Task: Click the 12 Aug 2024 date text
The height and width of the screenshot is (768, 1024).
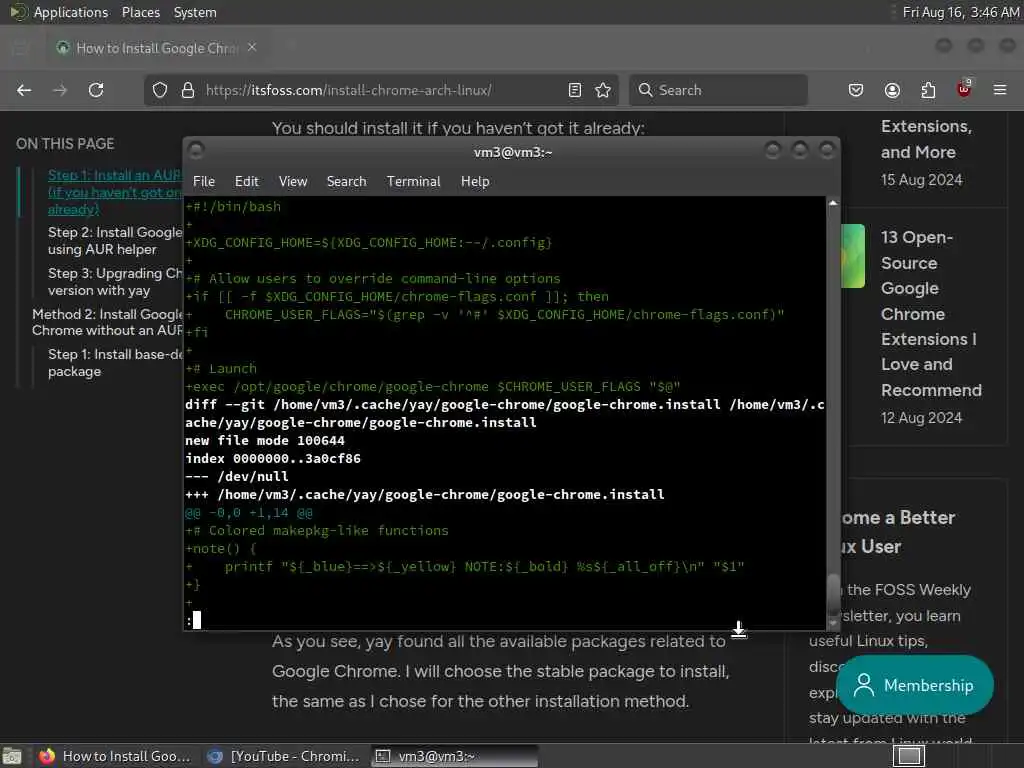Action: pos(921,417)
